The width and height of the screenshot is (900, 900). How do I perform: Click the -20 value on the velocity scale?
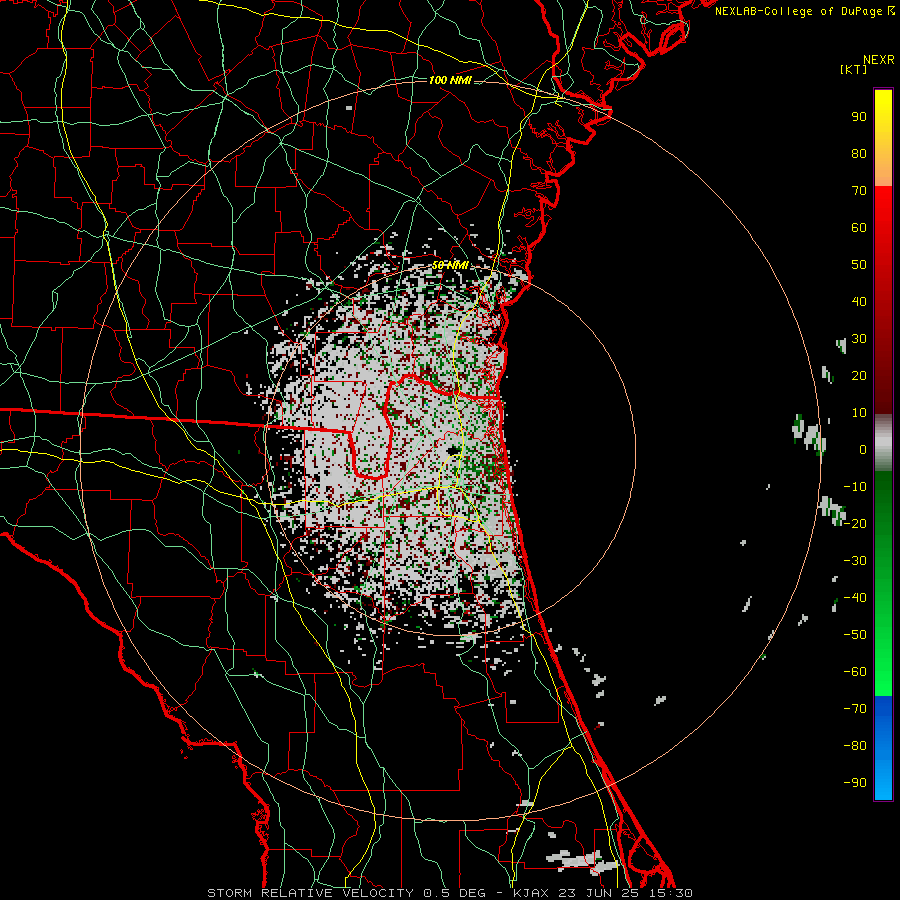855,523
